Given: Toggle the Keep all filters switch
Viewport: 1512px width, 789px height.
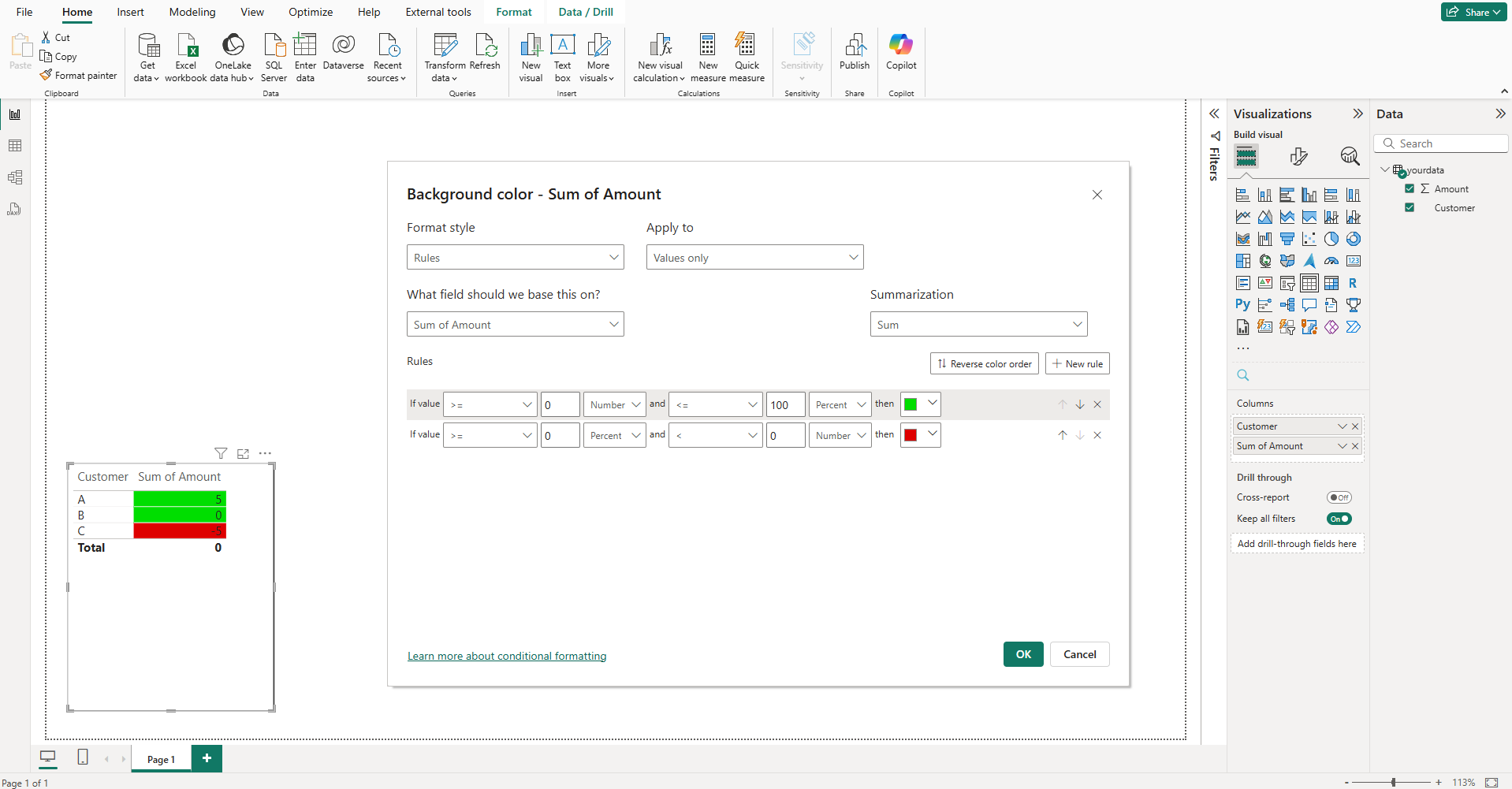Looking at the screenshot, I should 1339,519.
